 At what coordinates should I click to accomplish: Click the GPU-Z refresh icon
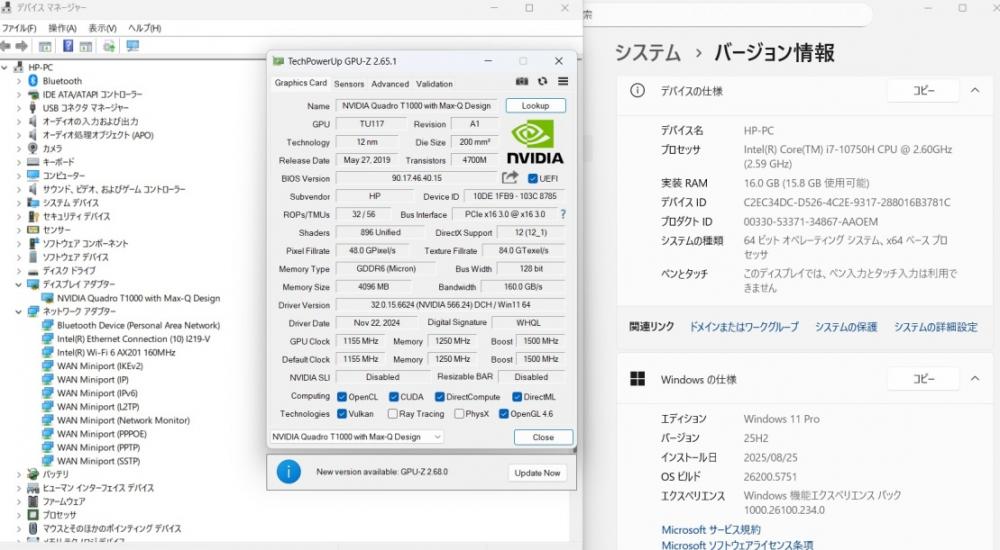click(543, 81)
